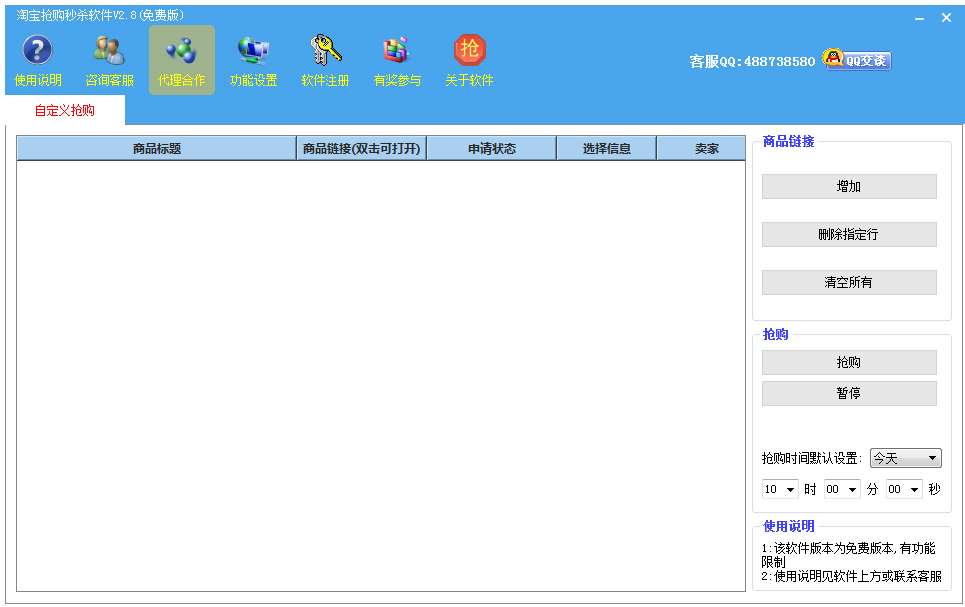Click the QQ交谈 chat button
The width and height of the screenshot is (965, 607).
tap(857, 60)
